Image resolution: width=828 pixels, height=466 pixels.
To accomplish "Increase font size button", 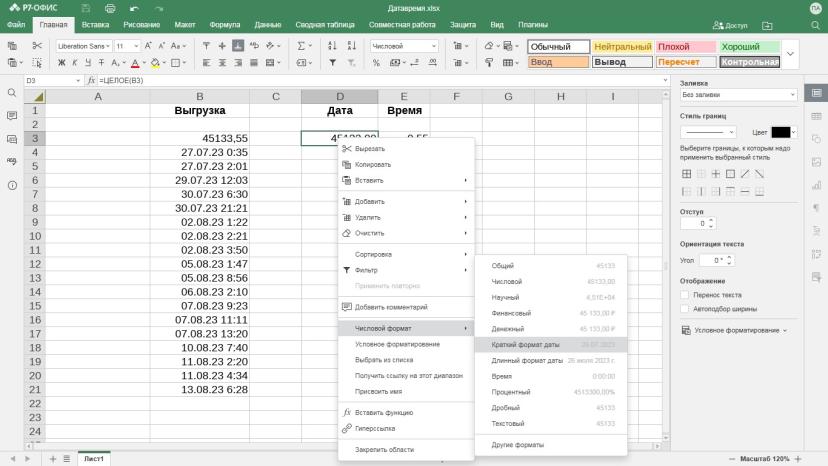I will point(148,46).
